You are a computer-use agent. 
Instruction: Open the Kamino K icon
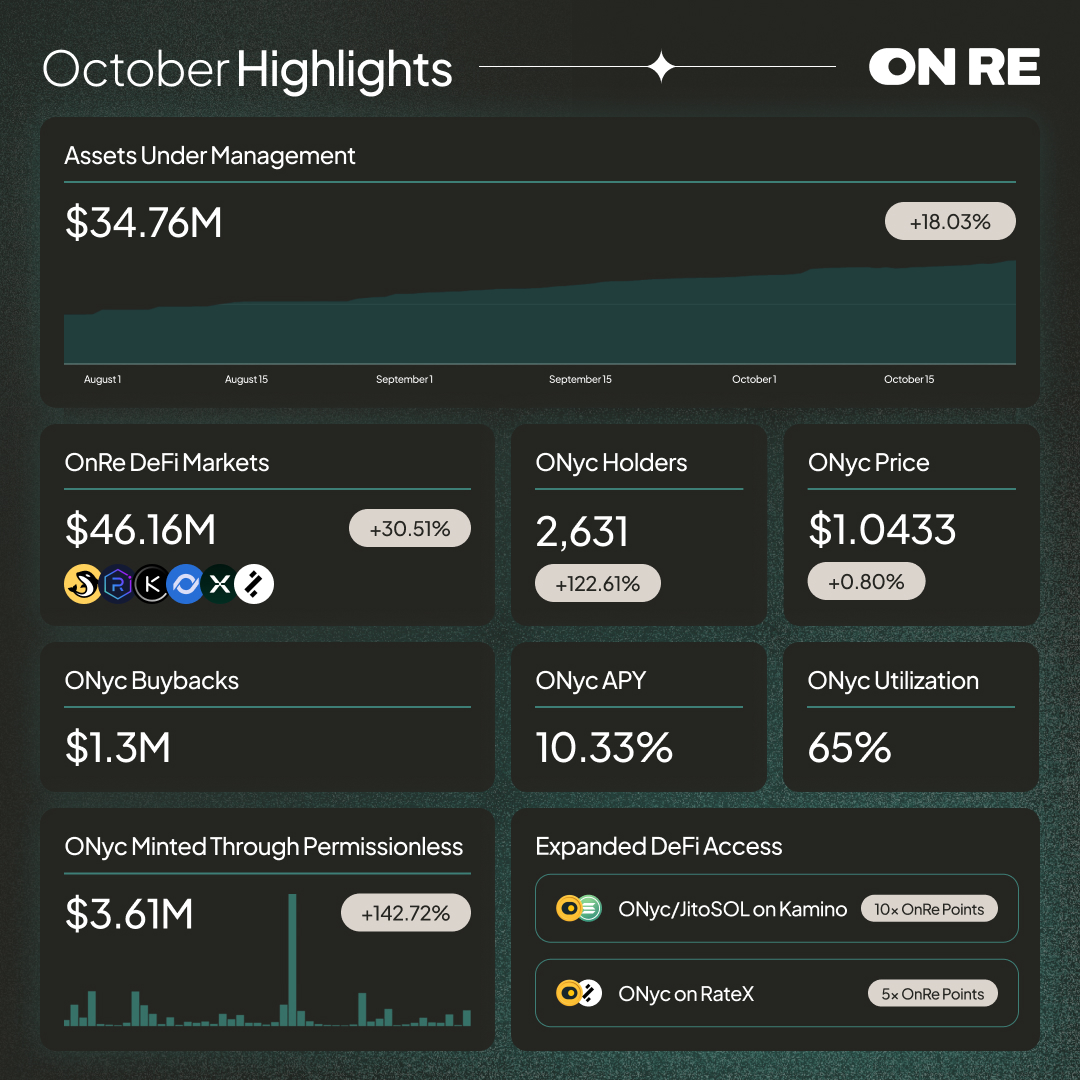152,584
